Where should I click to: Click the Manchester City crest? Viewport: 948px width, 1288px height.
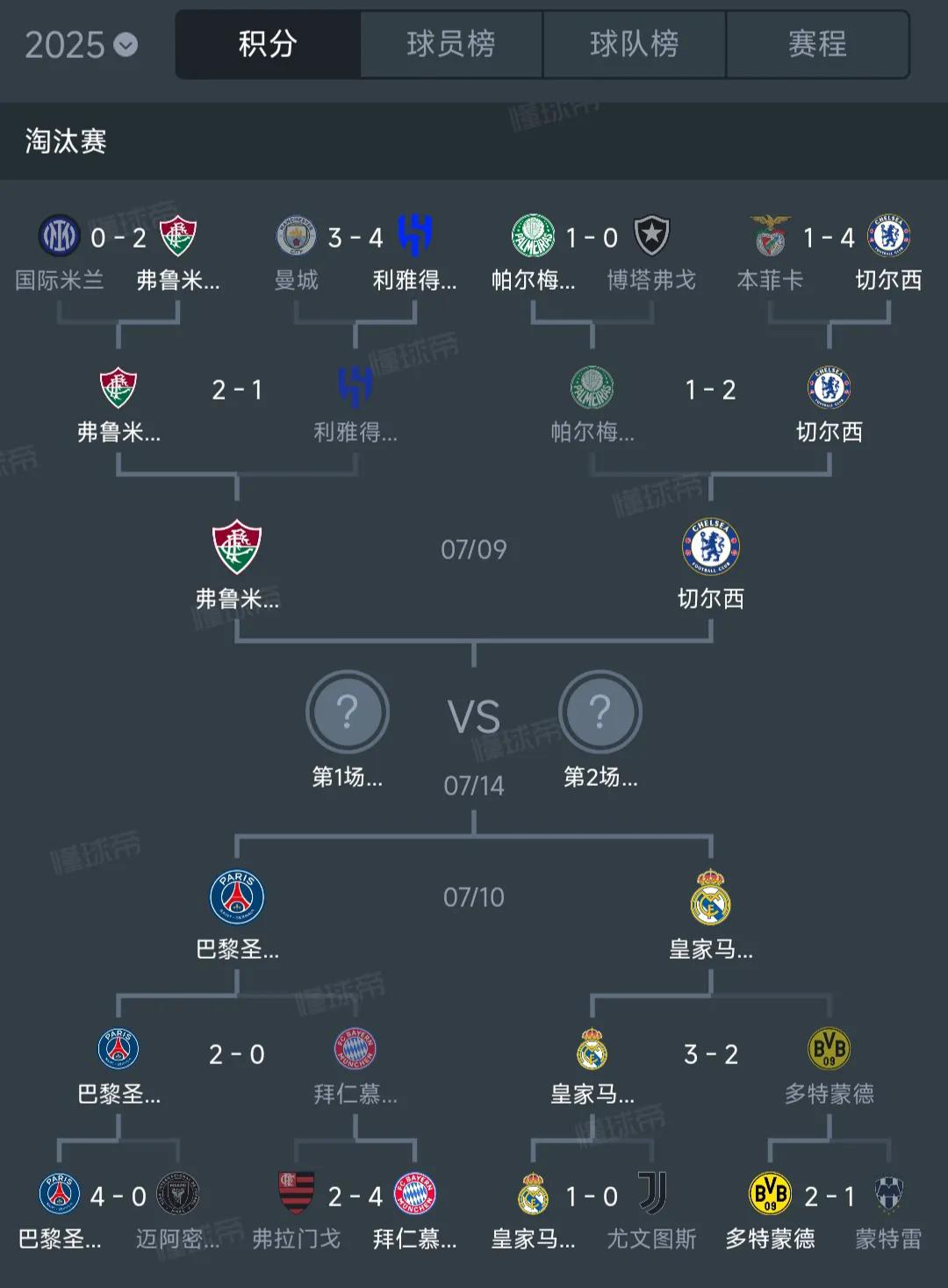(x=297, y=236)
